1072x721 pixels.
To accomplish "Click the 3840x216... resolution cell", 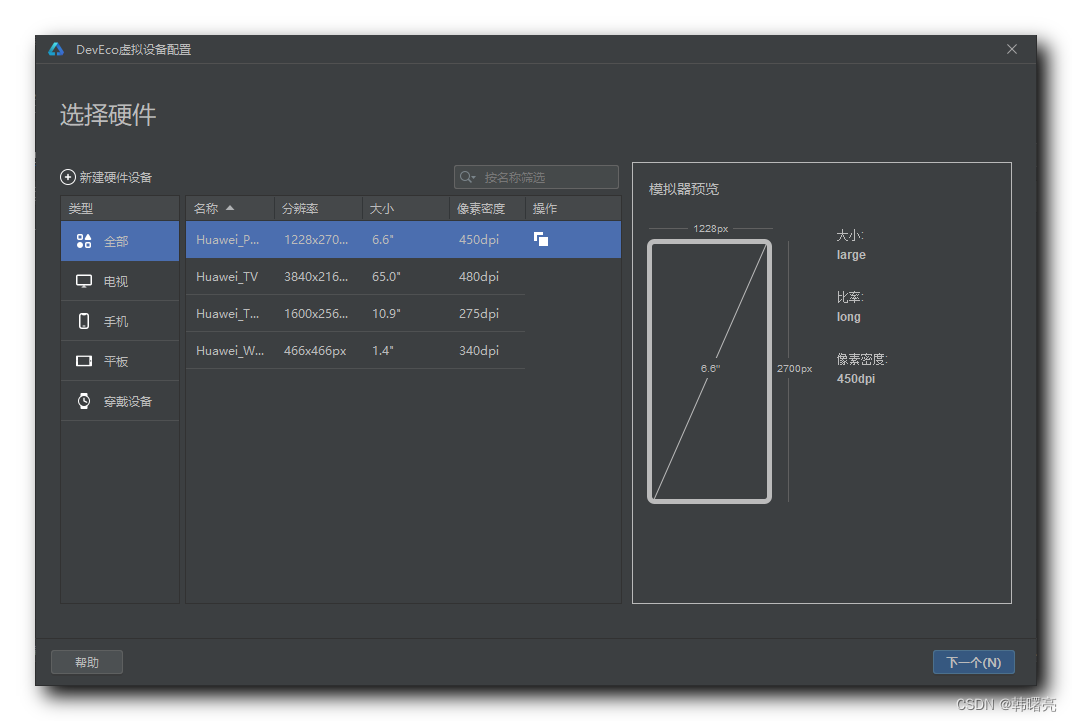I will pyautogui.click(x=316, y=276).
